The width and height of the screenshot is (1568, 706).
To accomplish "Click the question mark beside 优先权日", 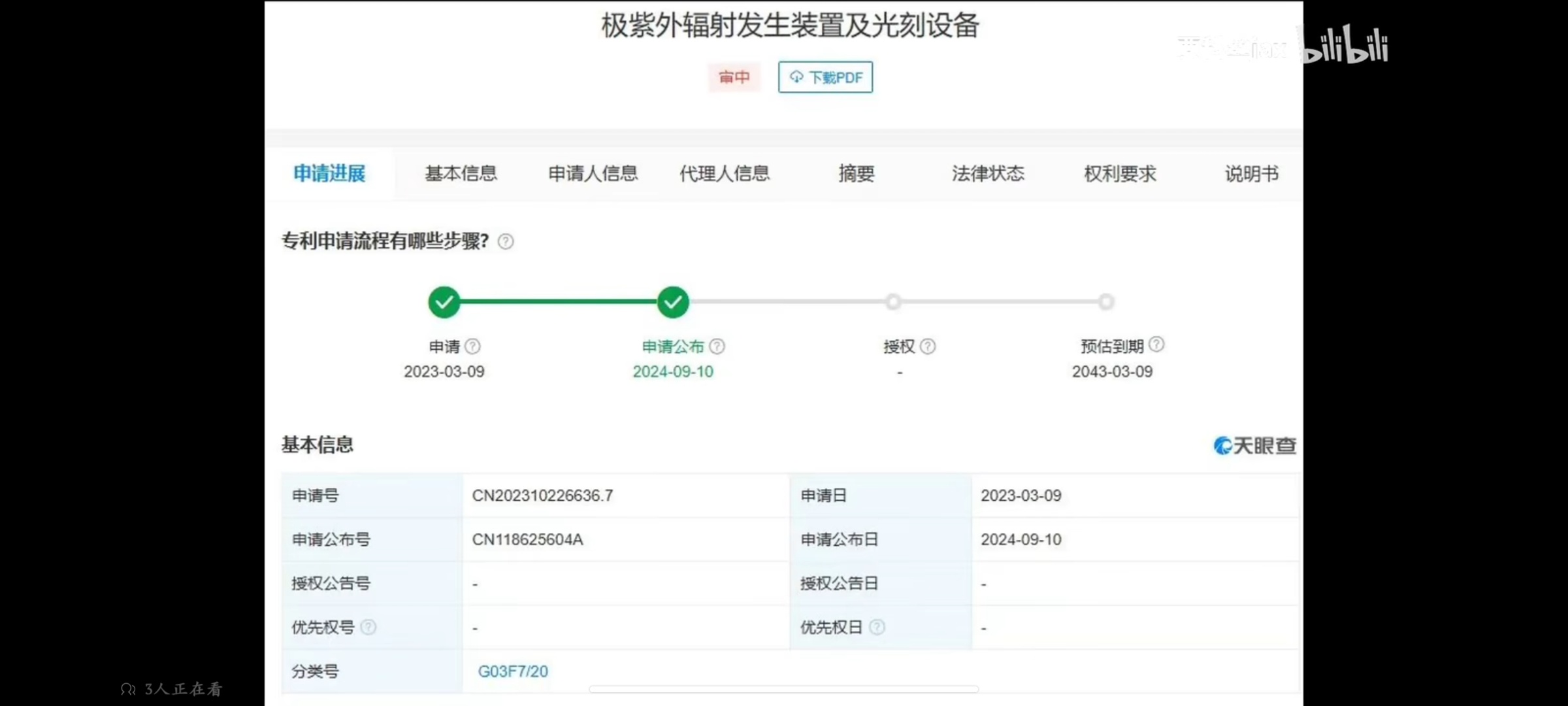I will pos(877,628).
